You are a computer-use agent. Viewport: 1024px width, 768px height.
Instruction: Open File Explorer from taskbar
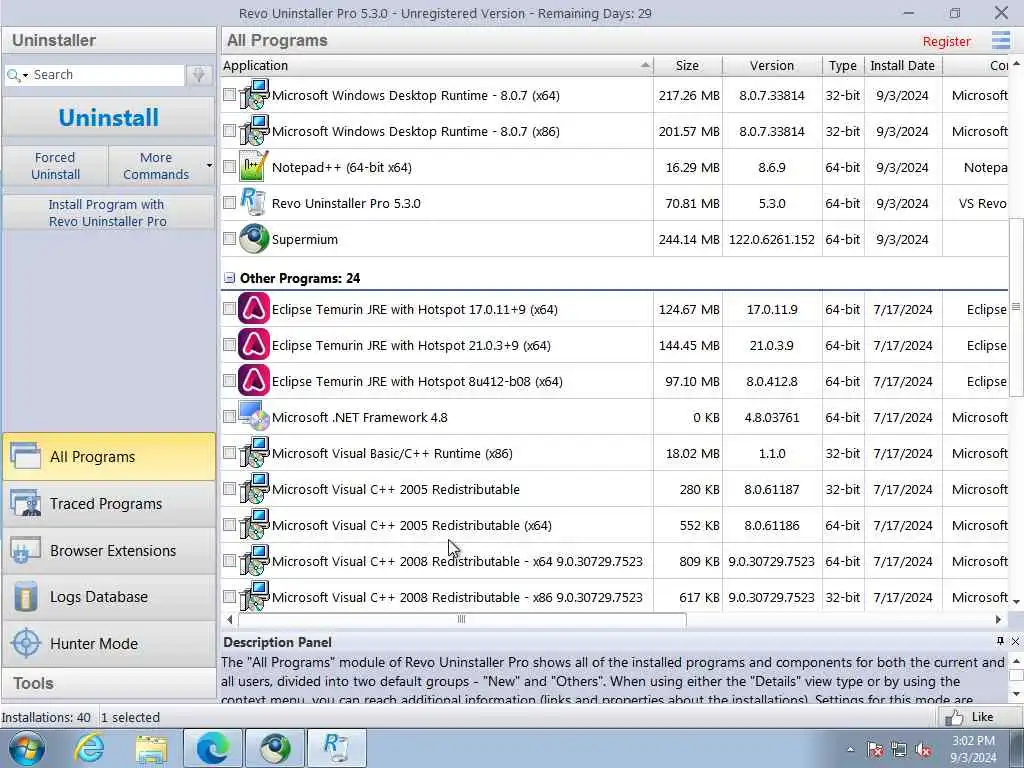152,748
